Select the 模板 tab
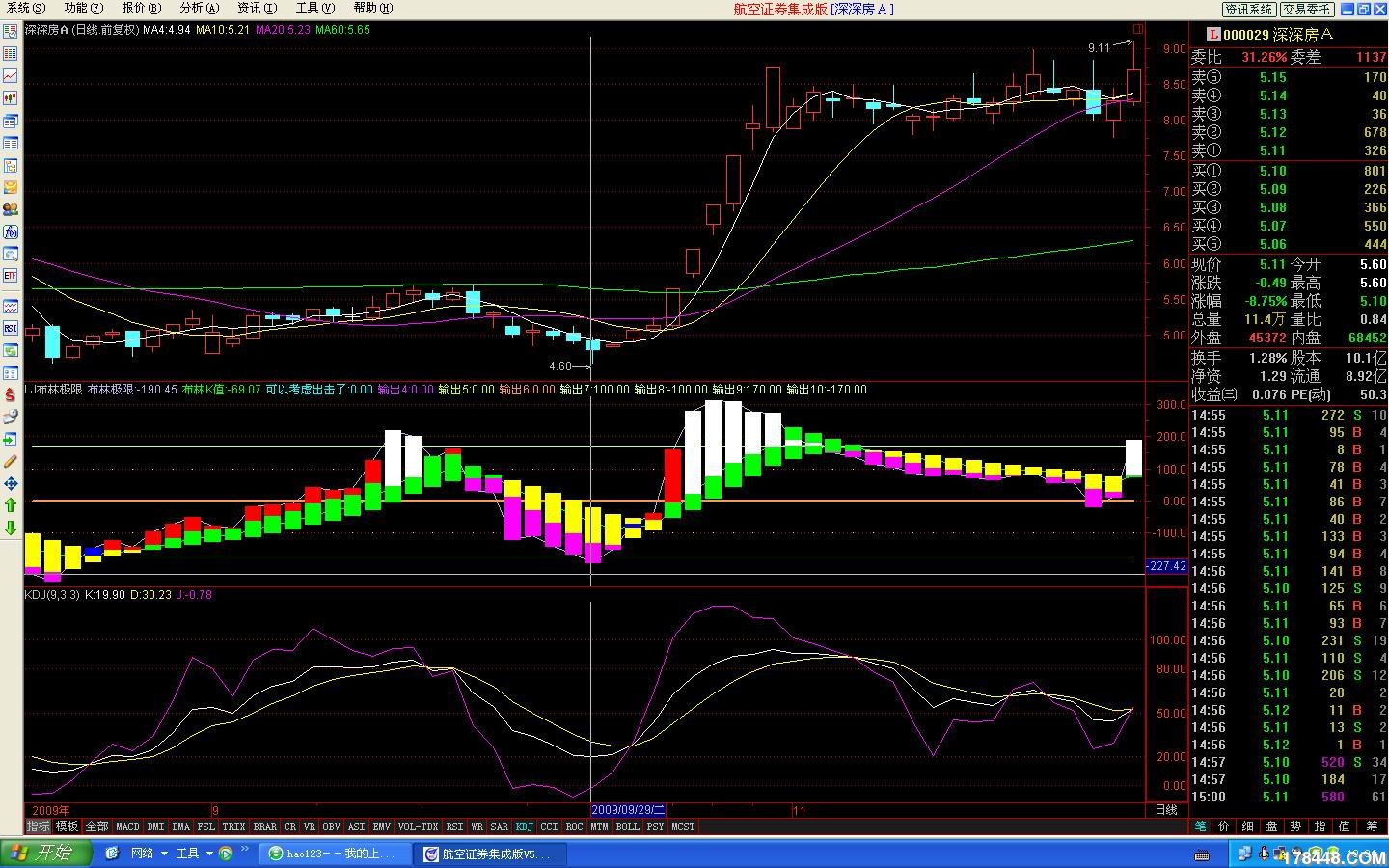Viewport: 1389px width, 868px height. 67,827
